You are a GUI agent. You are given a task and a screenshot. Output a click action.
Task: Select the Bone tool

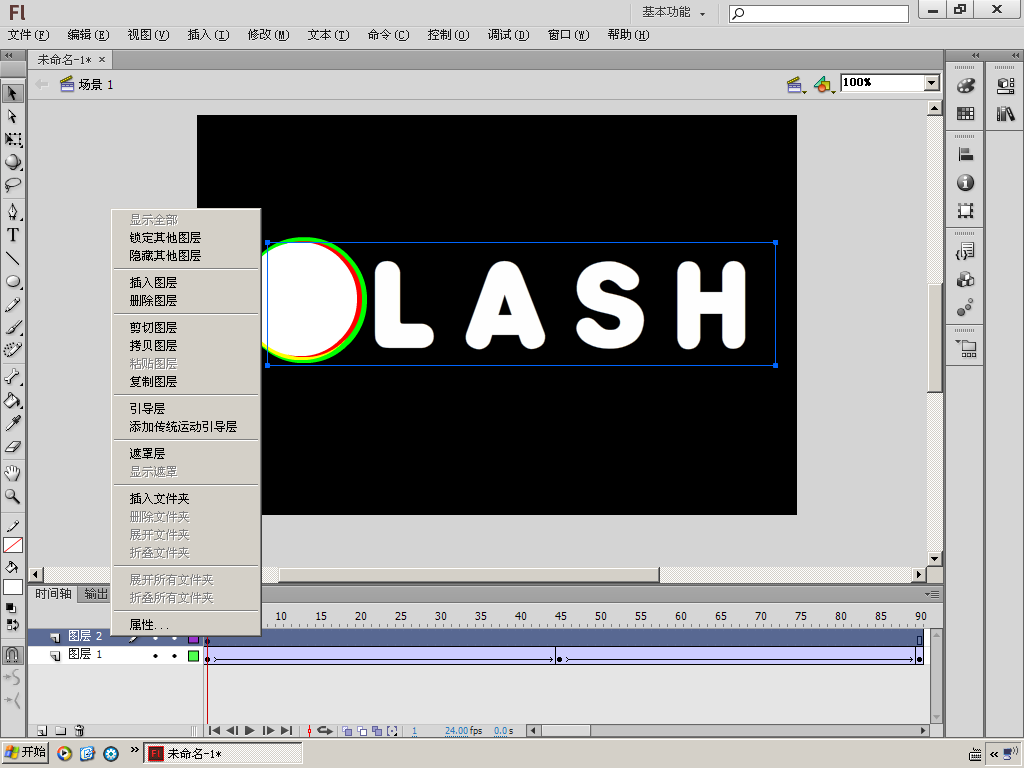pyautogui.click(x=12, y=377)
